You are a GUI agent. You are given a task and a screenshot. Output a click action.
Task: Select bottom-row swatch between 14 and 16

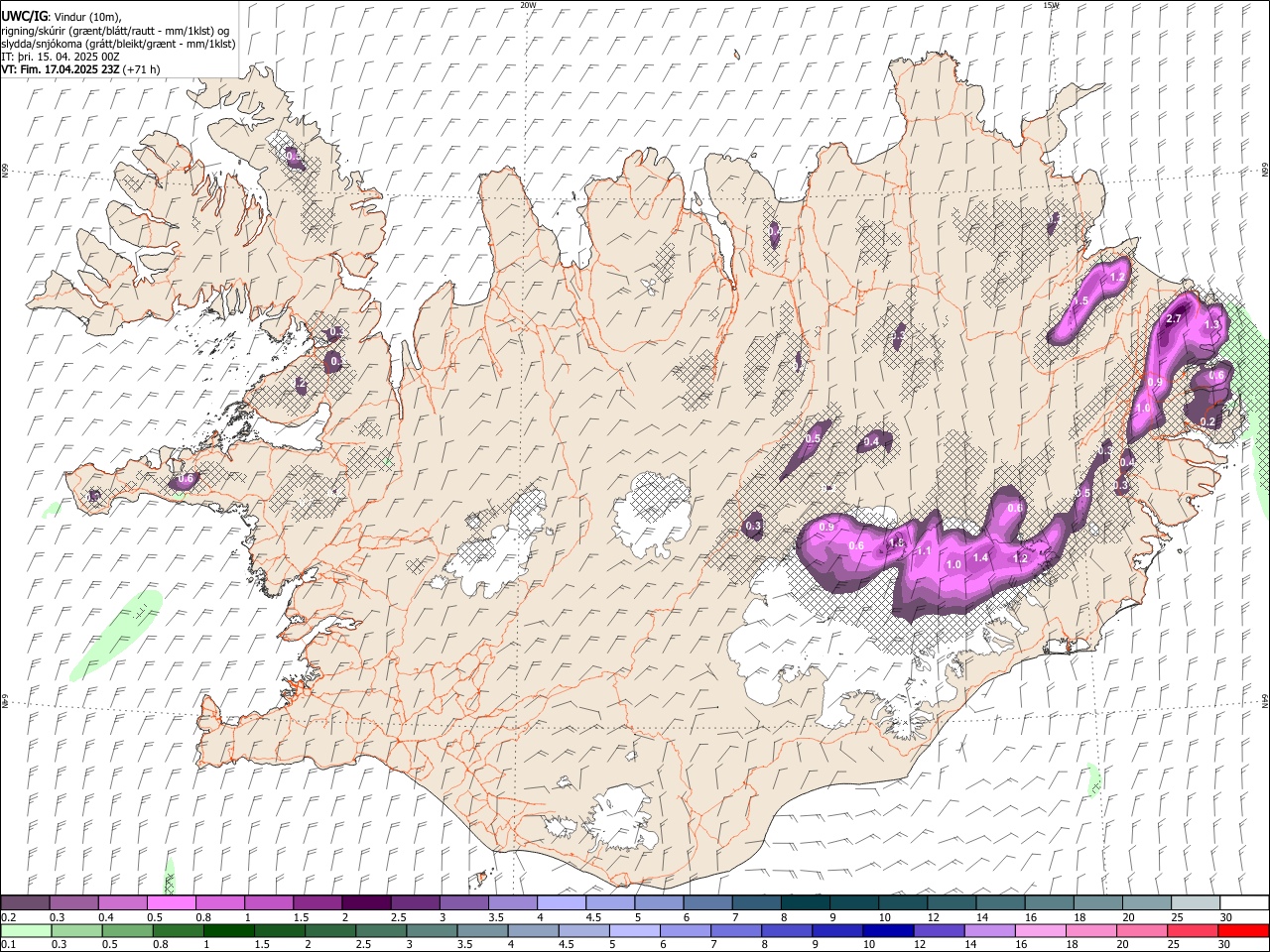(990, 930)
